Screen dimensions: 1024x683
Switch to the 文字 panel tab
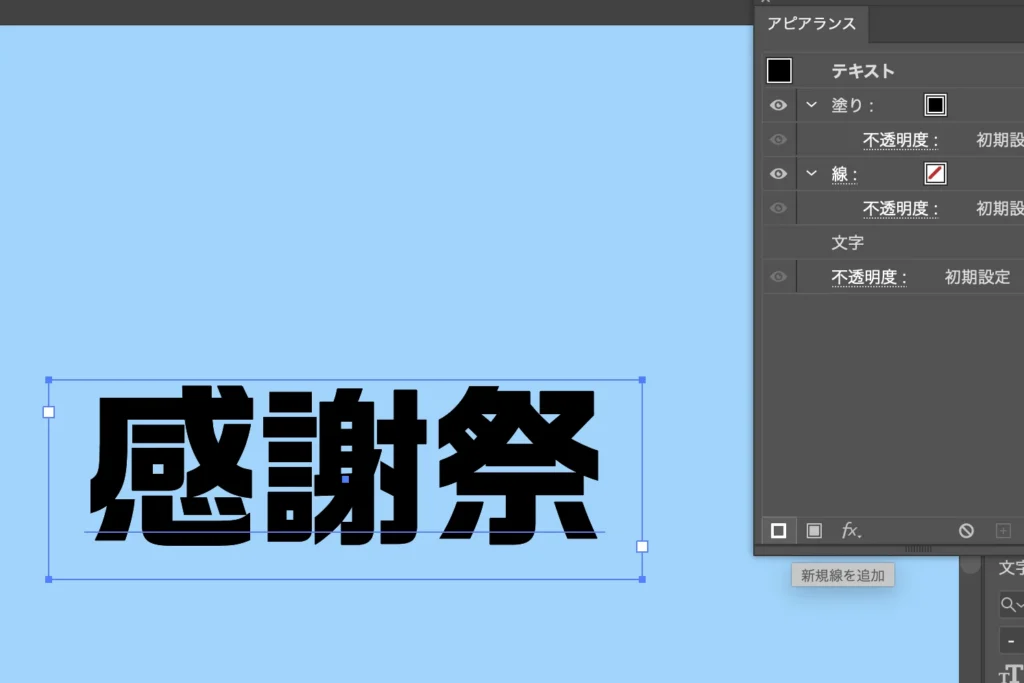pyautogui.click(x=1010, y=568)
